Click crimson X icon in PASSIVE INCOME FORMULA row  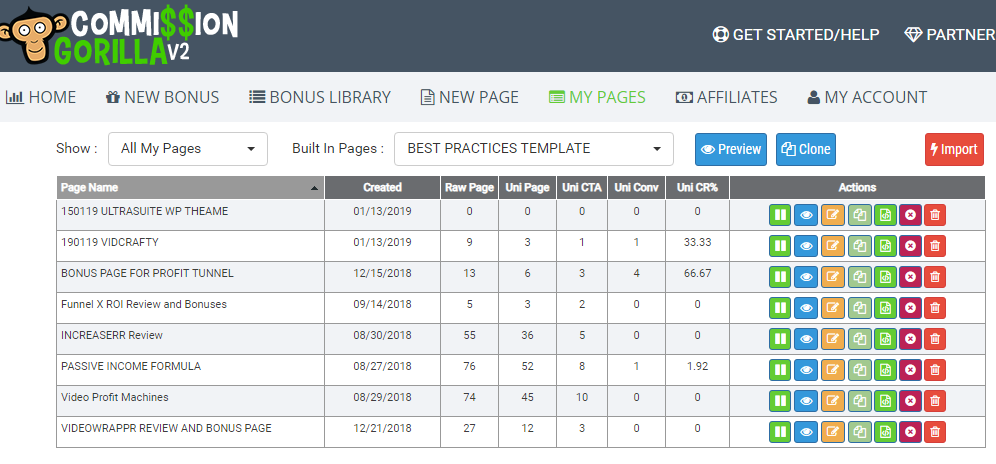click(x=910, y=370)
